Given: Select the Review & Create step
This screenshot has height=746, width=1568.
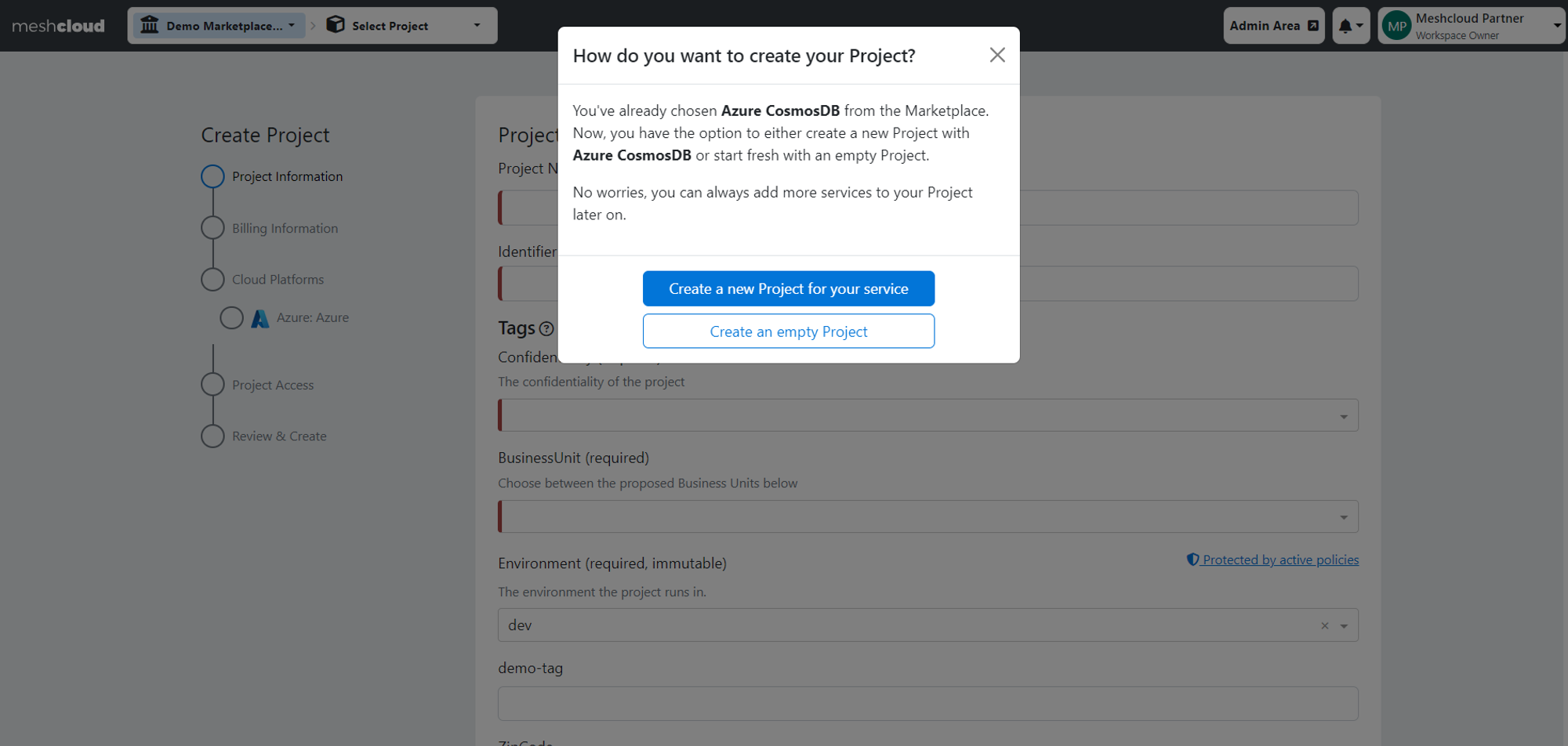Looking at the screenshot, I should [279, 436].
